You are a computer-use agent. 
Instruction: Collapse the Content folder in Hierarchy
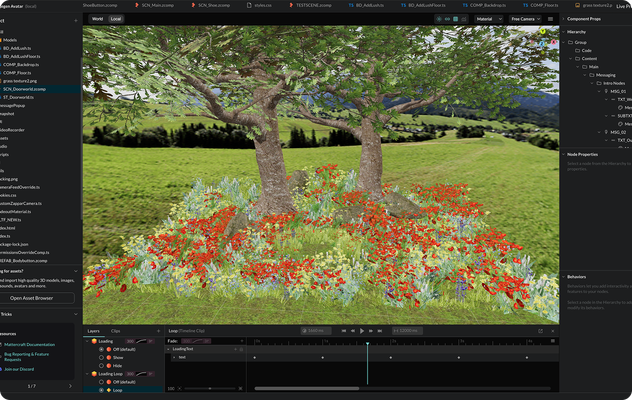pyautogui.click(x=571, y=58)
